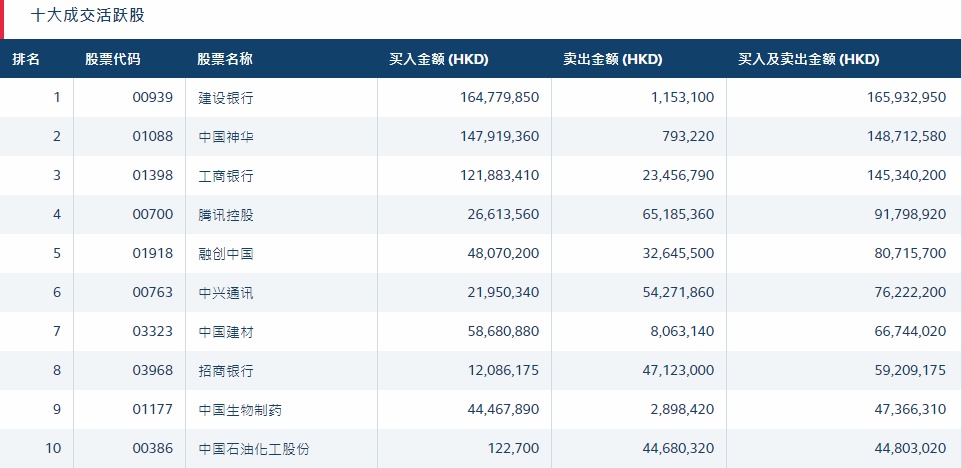Select stock name 建设银行

226,98
